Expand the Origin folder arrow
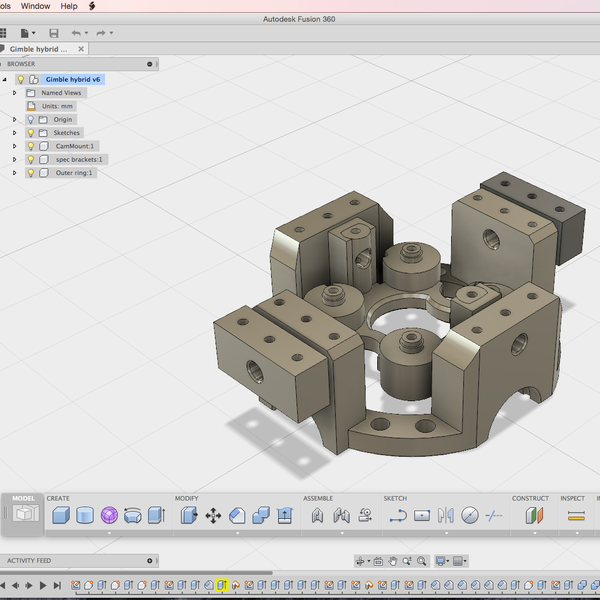Image resolution: width=600 pixels, height=600 pixels. 15,119
